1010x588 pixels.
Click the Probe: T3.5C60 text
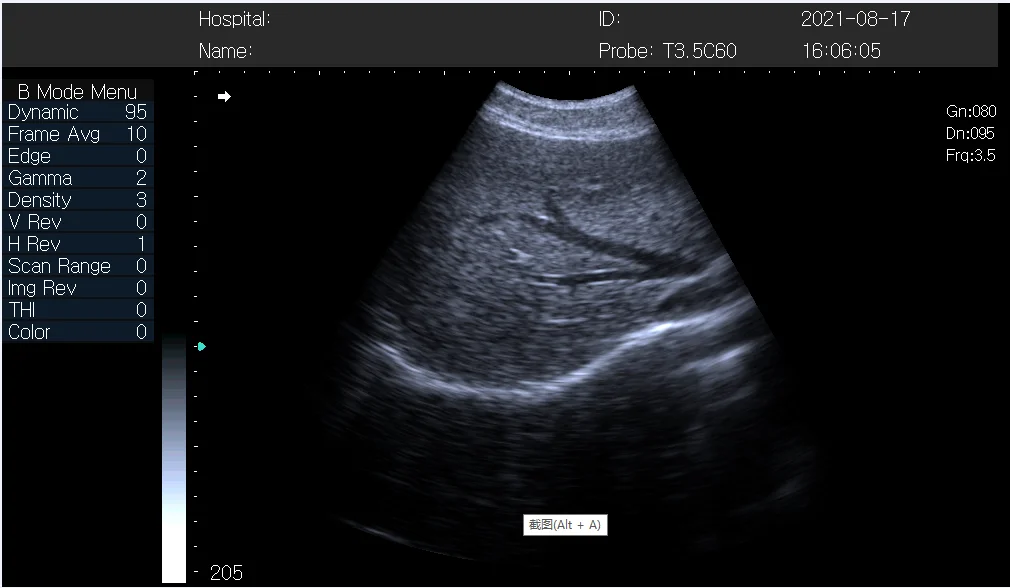pyautogui.click(x=667, y=51)
